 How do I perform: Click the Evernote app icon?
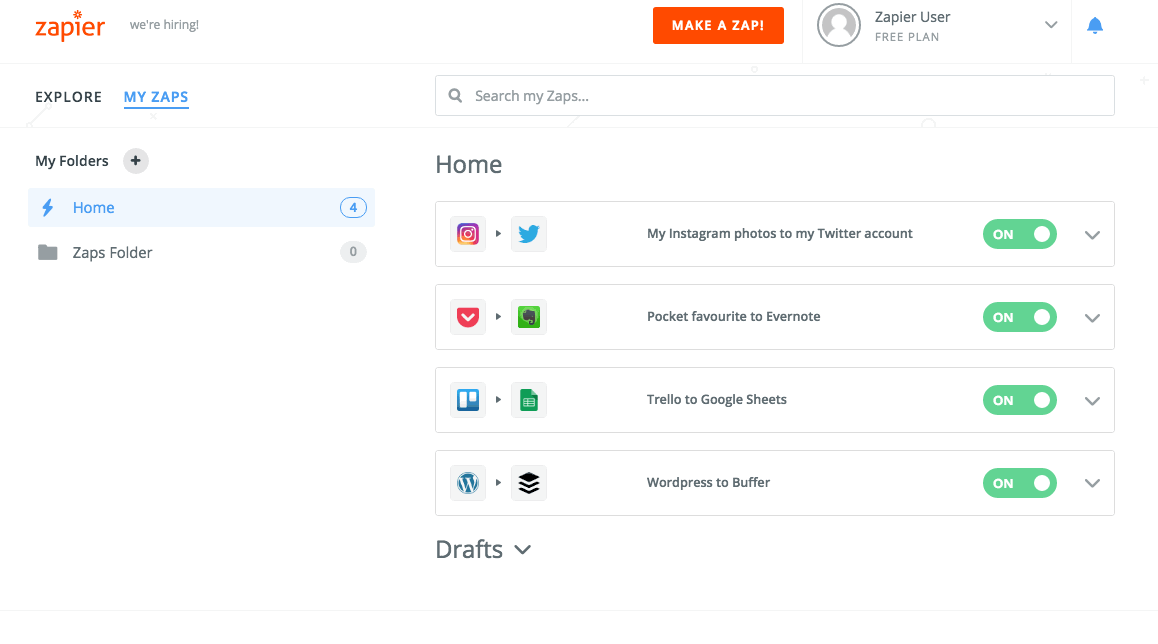pos(529,317)
